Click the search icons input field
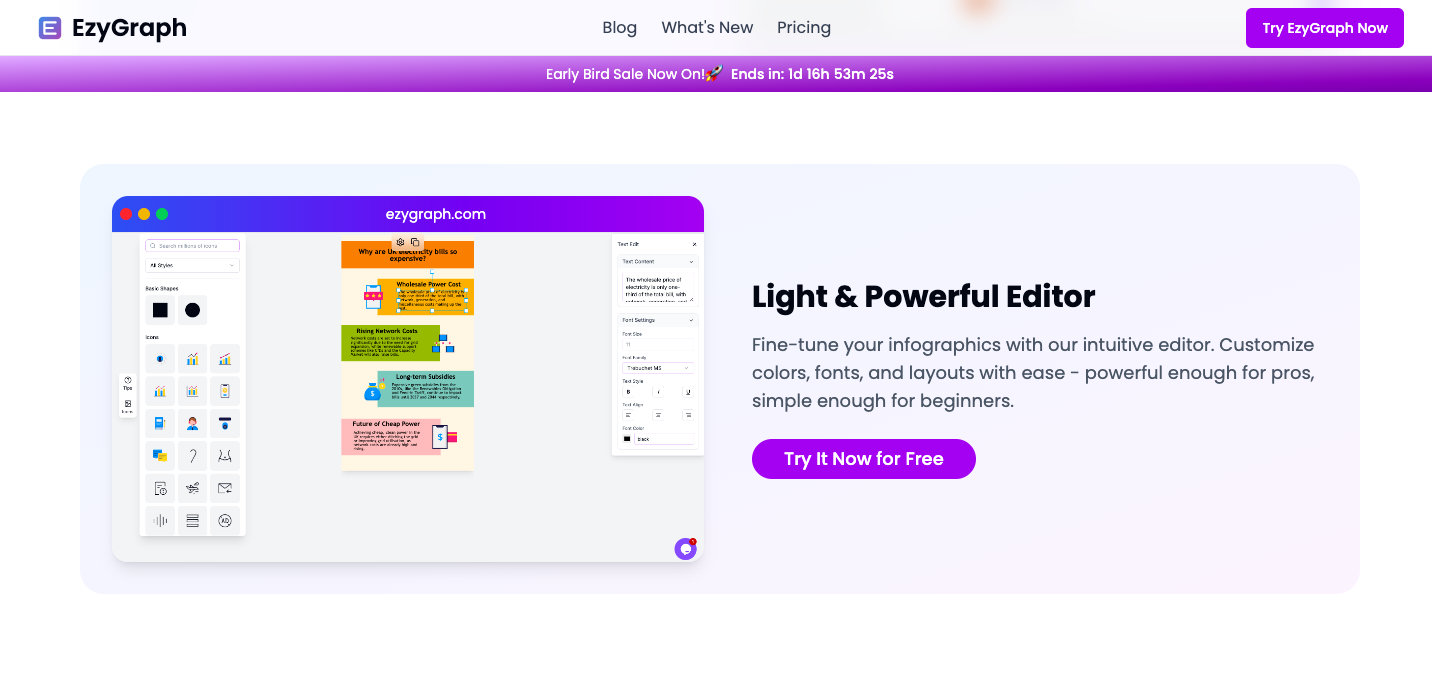Screen dimensions: 1432x698 193,246
